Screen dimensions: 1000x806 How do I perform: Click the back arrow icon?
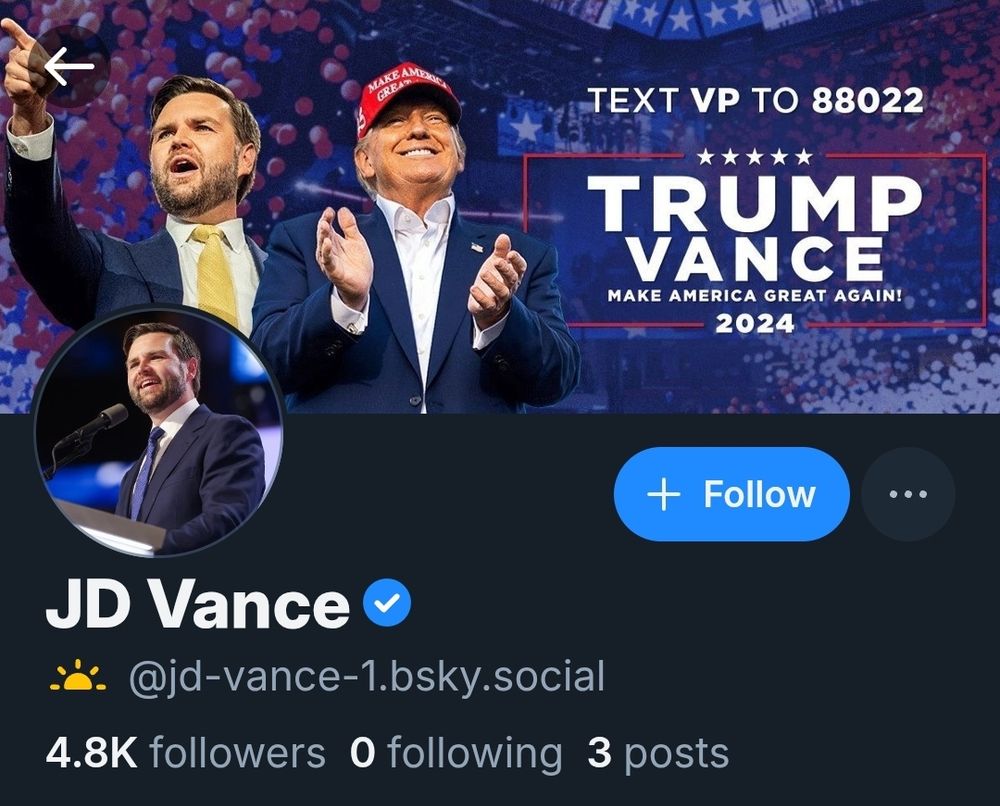tap(68, 67)
